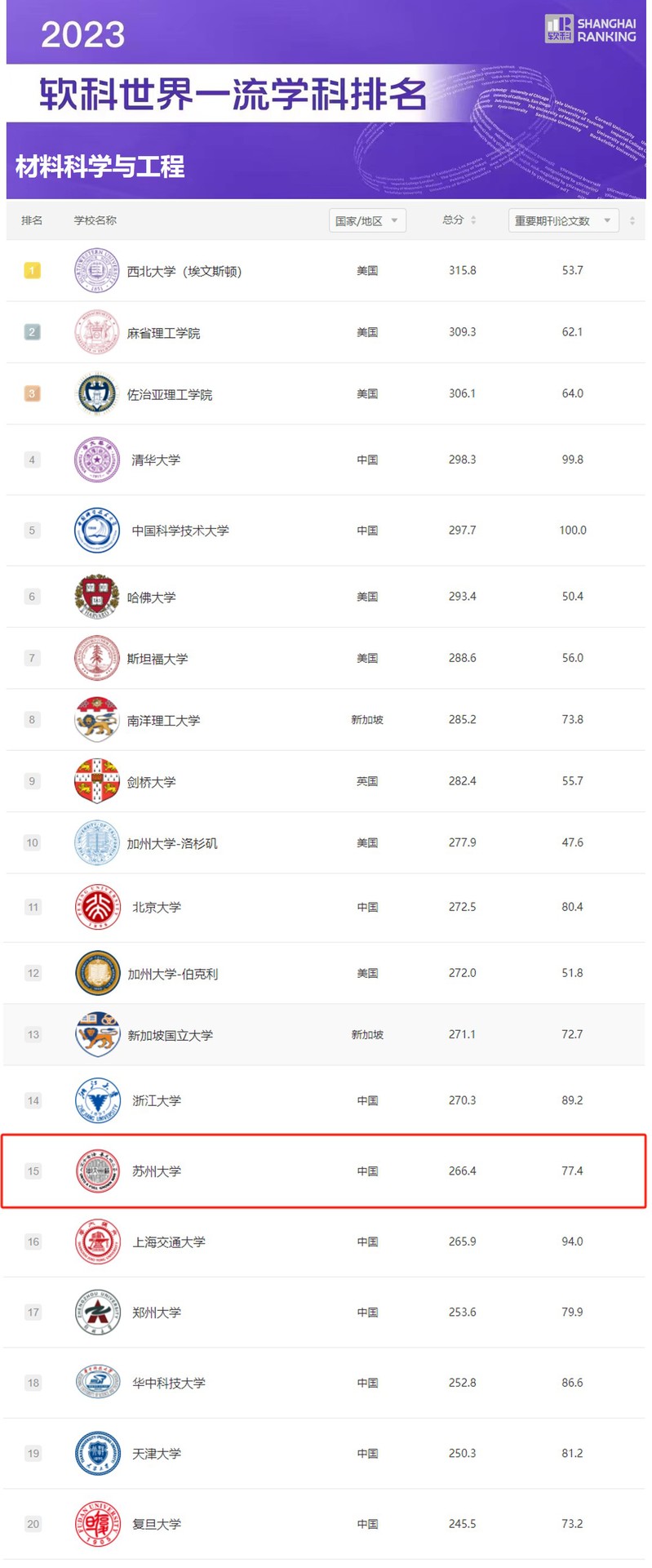Click the gold rank 1 badge
This screenshot has height=1568, width=652.
pyautogui.click(x=32, y=270)
